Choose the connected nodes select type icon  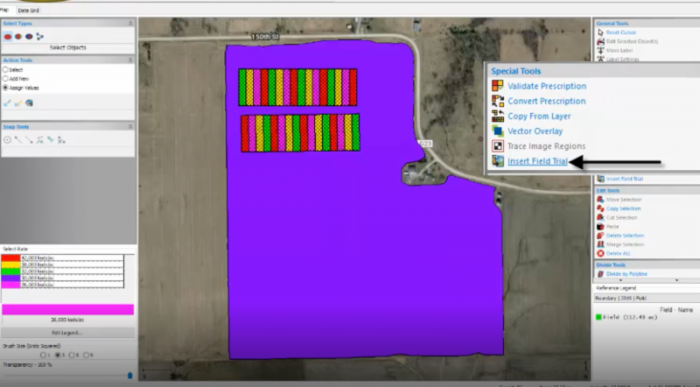coord(40,37)
